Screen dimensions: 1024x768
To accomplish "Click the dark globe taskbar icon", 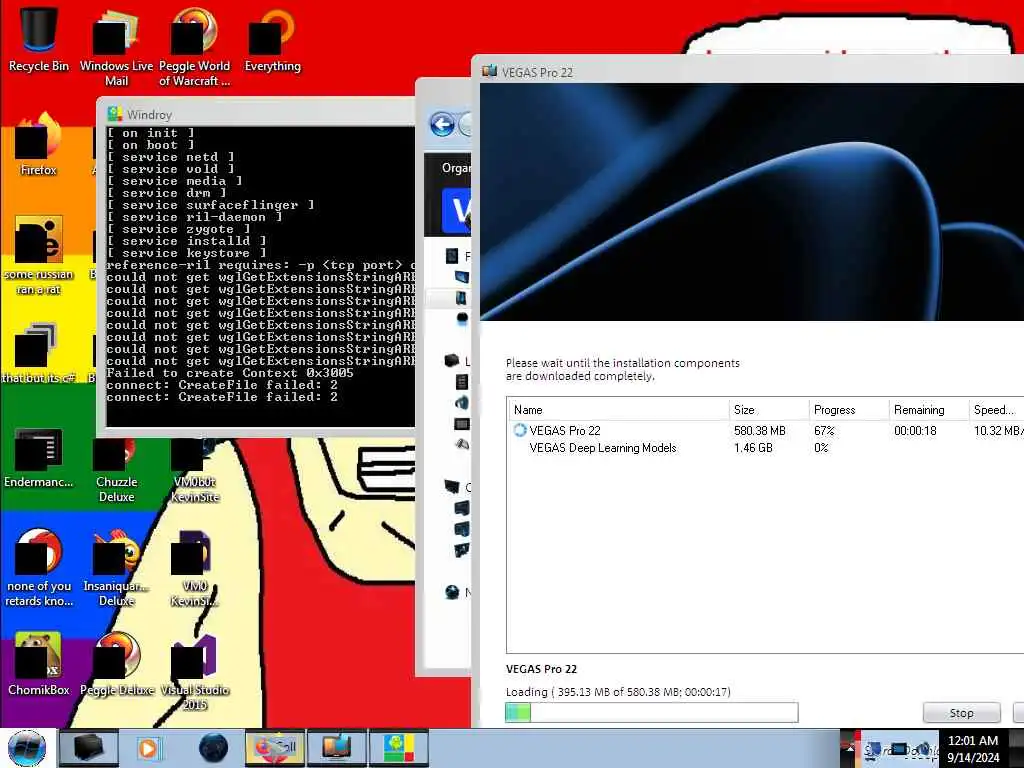I will (x=213, y=748).
